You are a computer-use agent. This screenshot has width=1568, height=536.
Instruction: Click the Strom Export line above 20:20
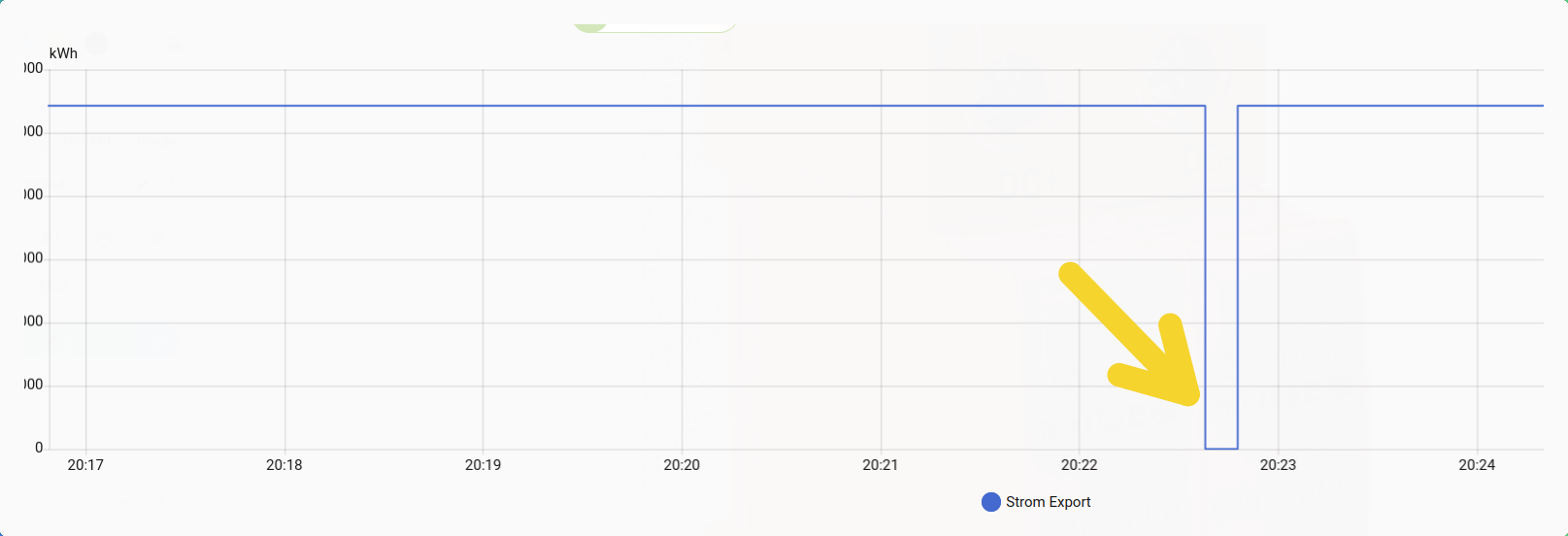pyautogui.click(x=682, y=106)
